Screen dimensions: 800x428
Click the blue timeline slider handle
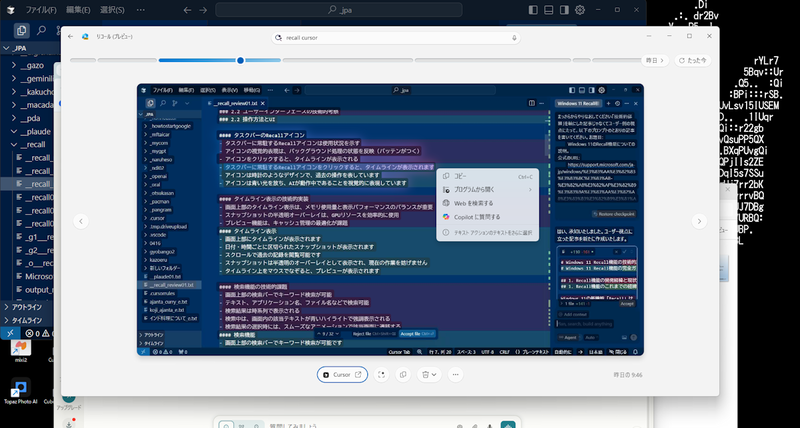pos(240,60)
